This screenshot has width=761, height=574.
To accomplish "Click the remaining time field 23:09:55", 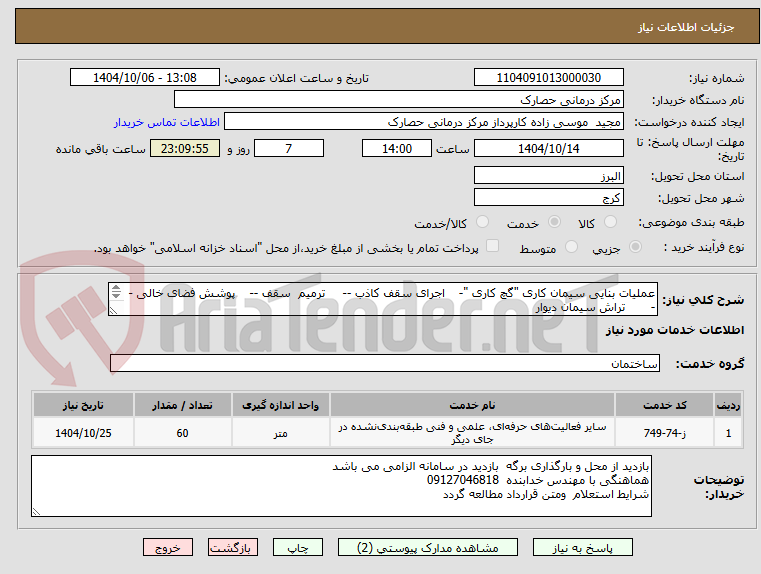I will 185,148.
